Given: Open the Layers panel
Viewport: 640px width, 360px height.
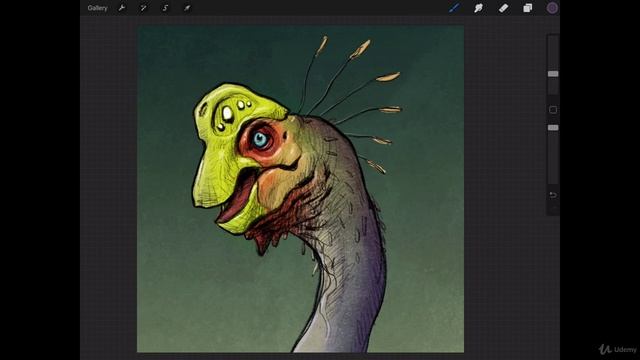Looking at the screenshot, I should [528, 8].
